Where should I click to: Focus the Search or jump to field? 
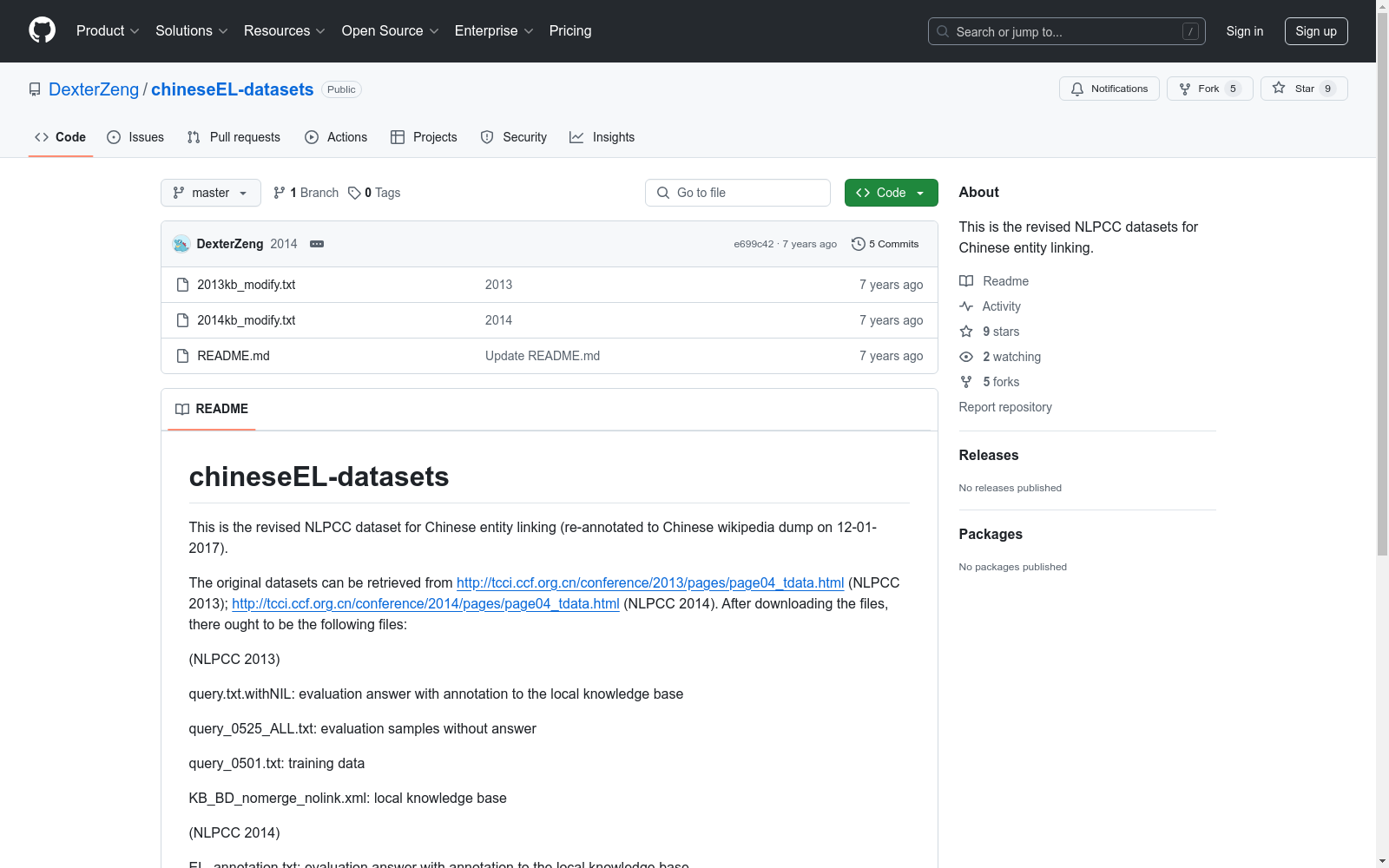coord(1067,31)
